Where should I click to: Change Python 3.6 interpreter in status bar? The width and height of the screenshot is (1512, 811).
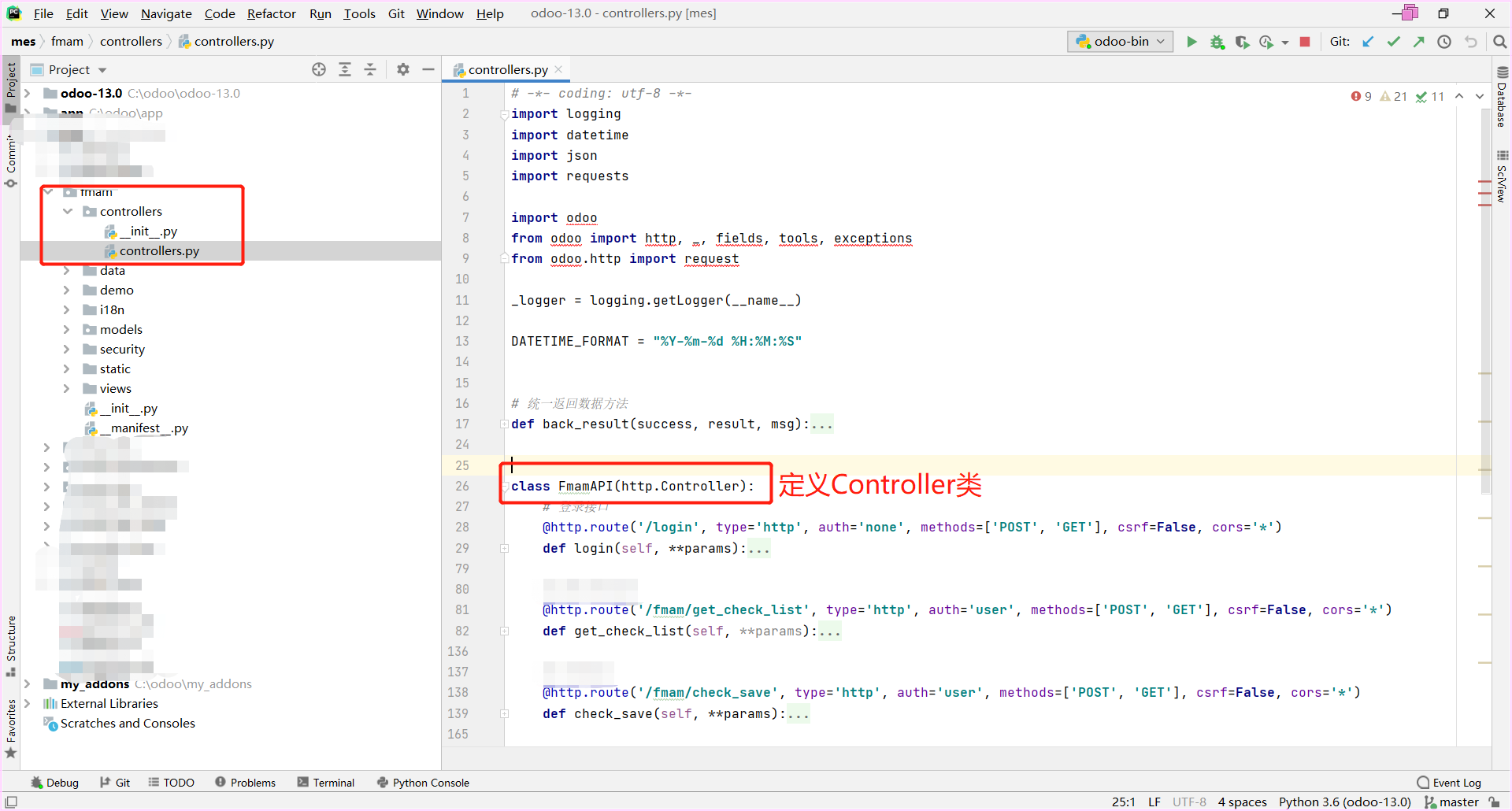(1344, 802)
